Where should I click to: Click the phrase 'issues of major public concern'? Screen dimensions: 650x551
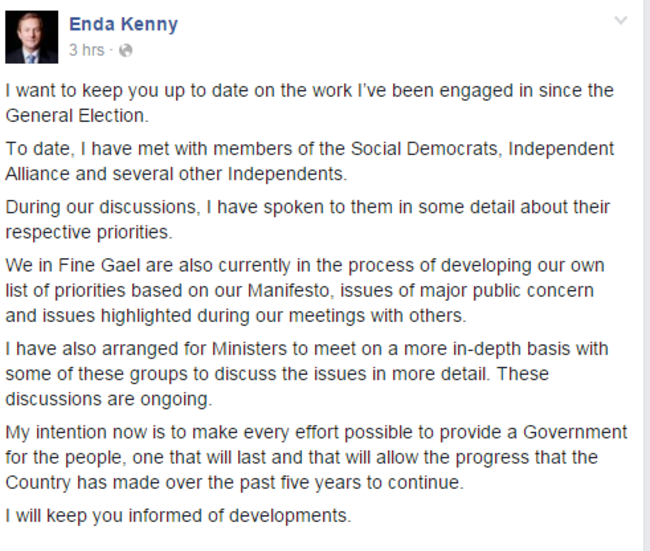point(467,291)
